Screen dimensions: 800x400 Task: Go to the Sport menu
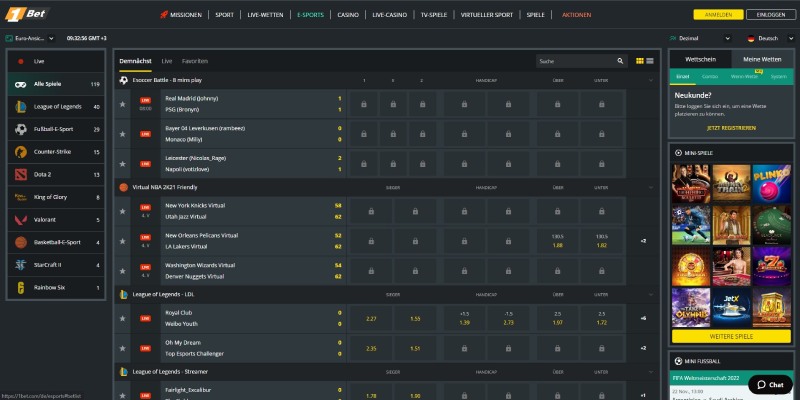(x=224, y=15)
